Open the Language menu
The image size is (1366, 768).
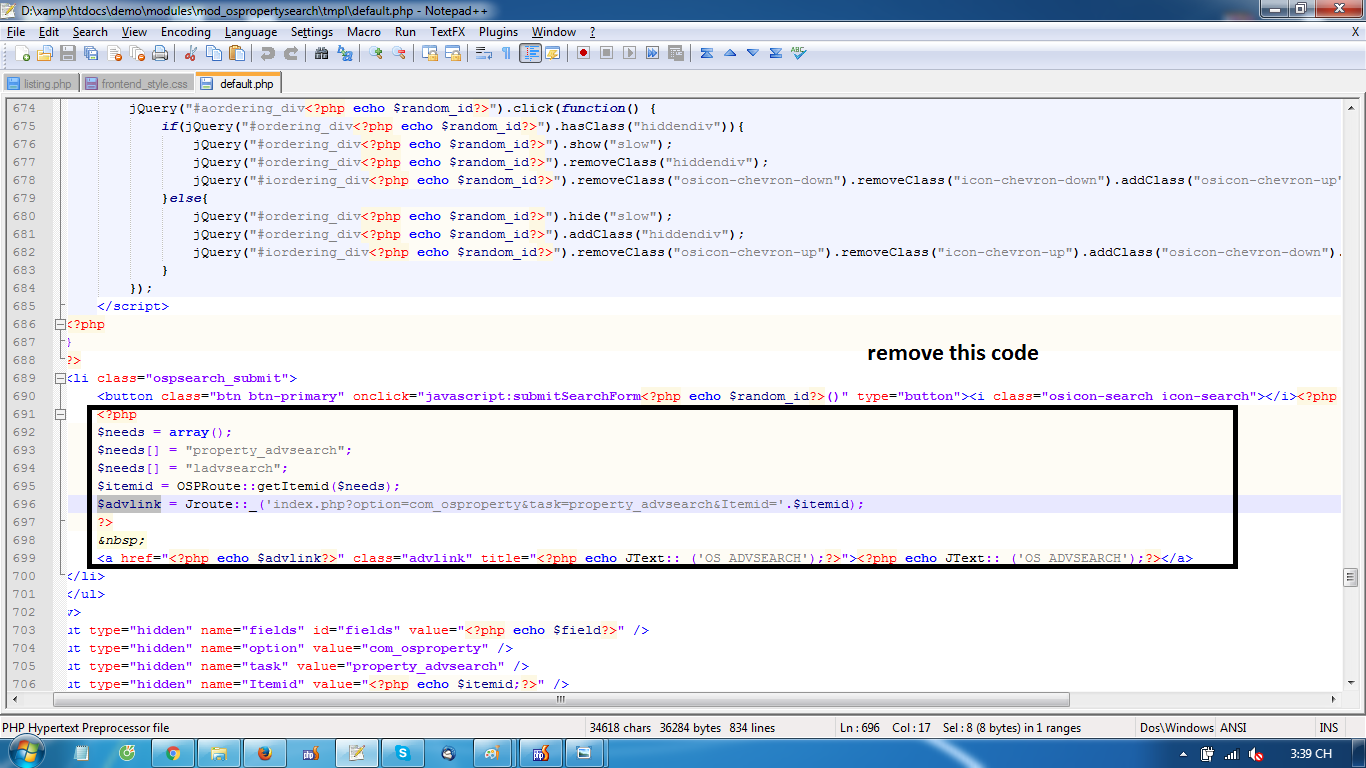point(250,32)
